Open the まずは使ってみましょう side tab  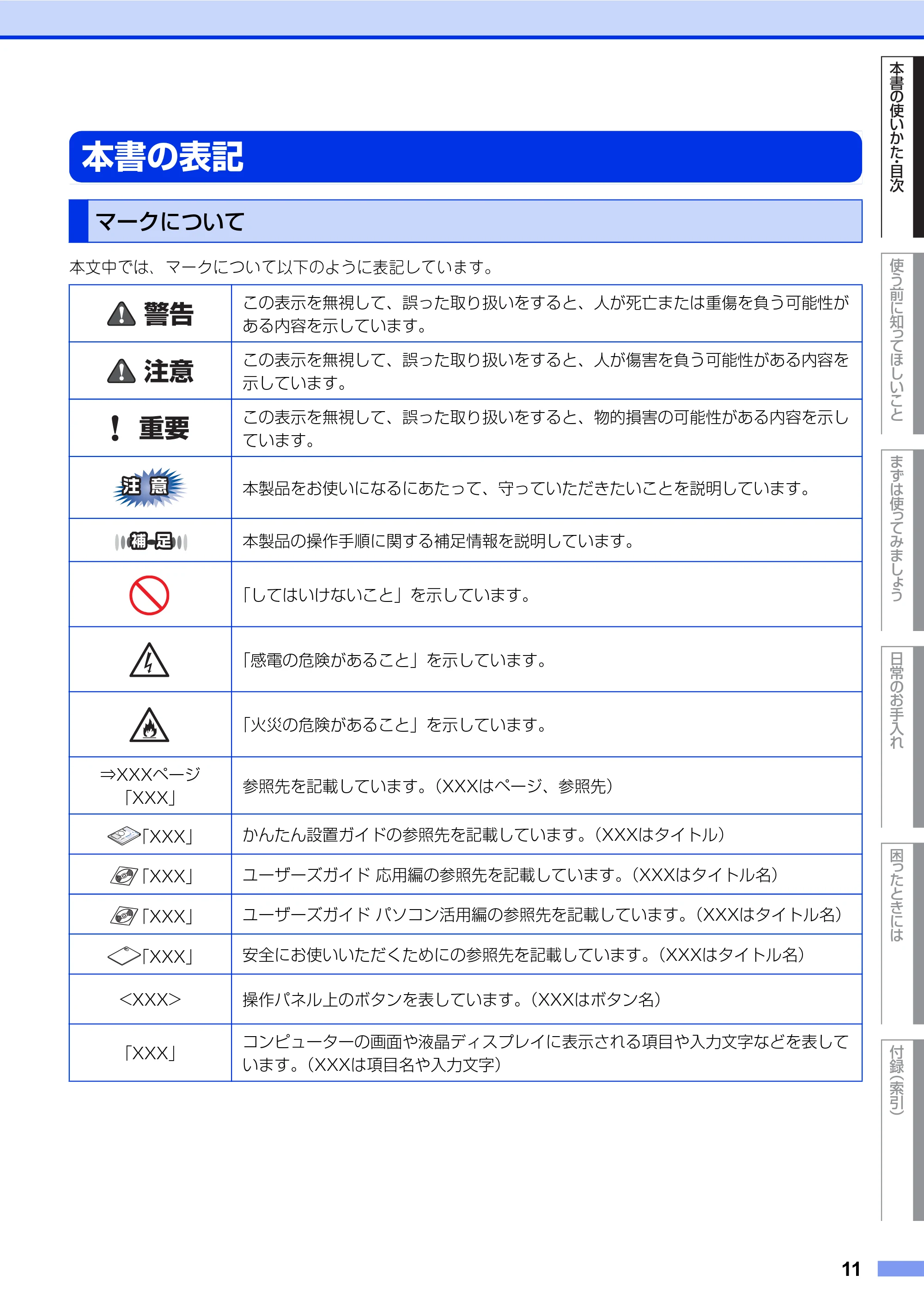(902, 540)
